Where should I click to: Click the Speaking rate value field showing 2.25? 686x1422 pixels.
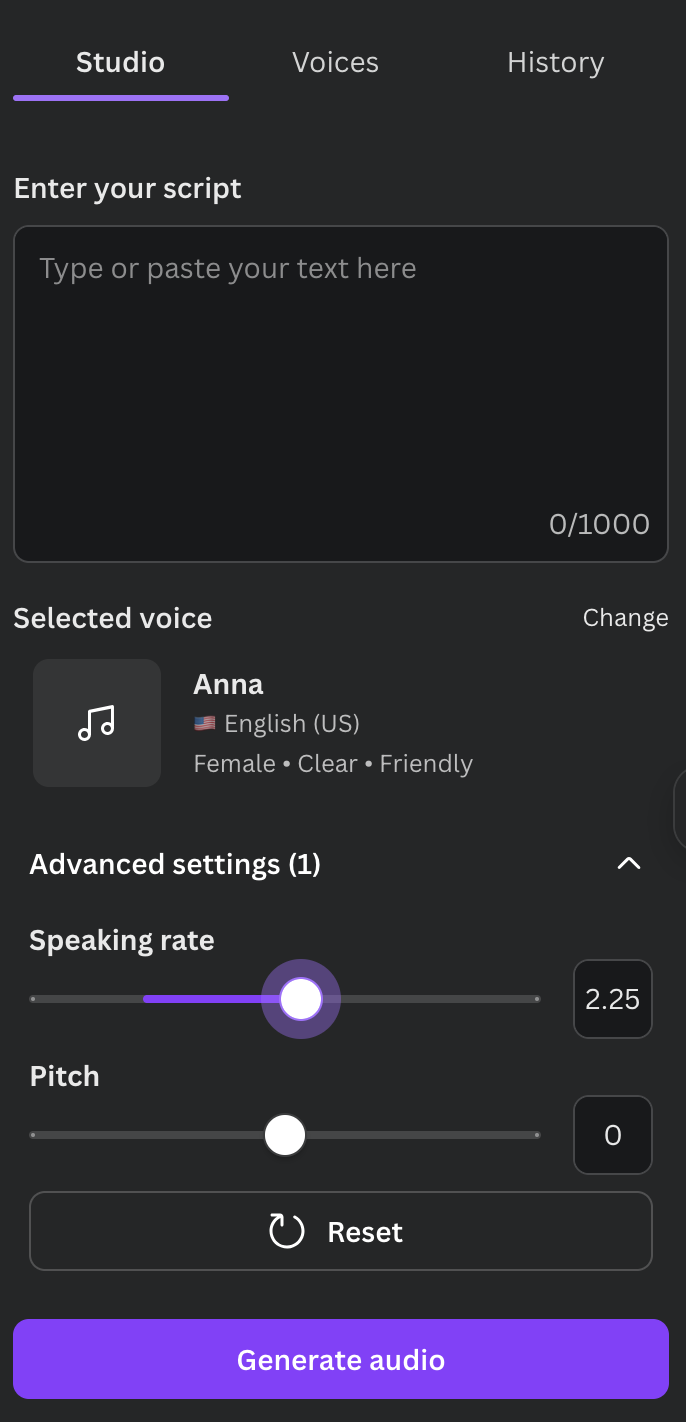(612, 999)
